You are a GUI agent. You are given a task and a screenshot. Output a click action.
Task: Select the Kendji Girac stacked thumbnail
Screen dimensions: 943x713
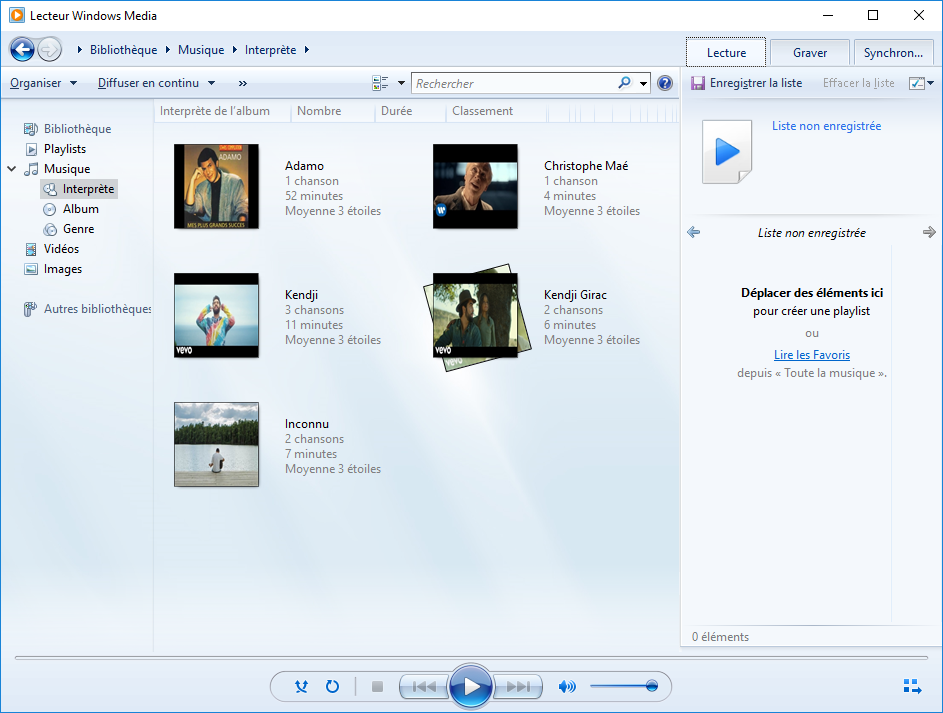click(477, 317)
